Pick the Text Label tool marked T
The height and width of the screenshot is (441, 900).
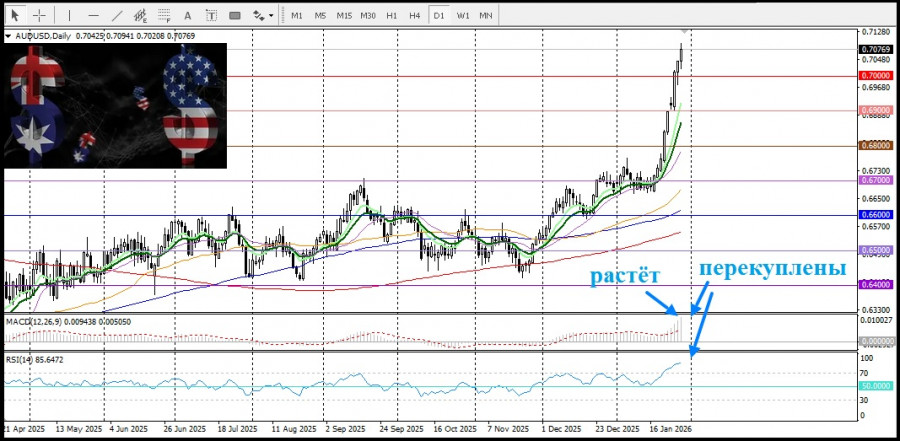pyautogui.click(x=211, y=16)
